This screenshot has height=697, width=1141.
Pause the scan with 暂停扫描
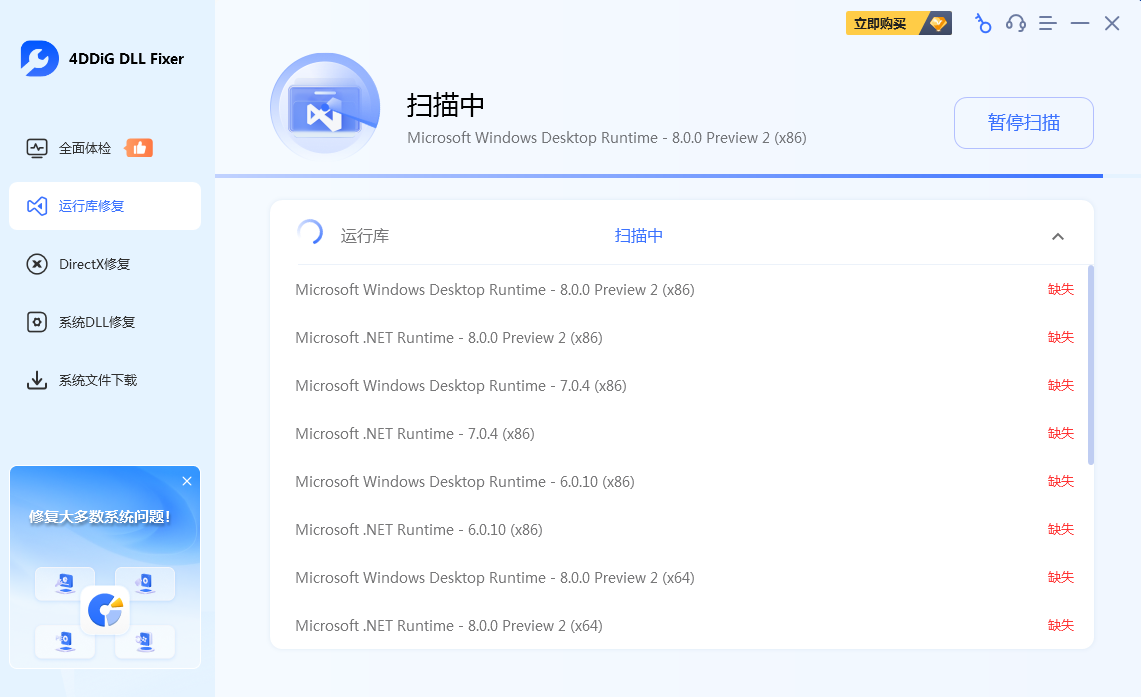tap(1023, 123)
